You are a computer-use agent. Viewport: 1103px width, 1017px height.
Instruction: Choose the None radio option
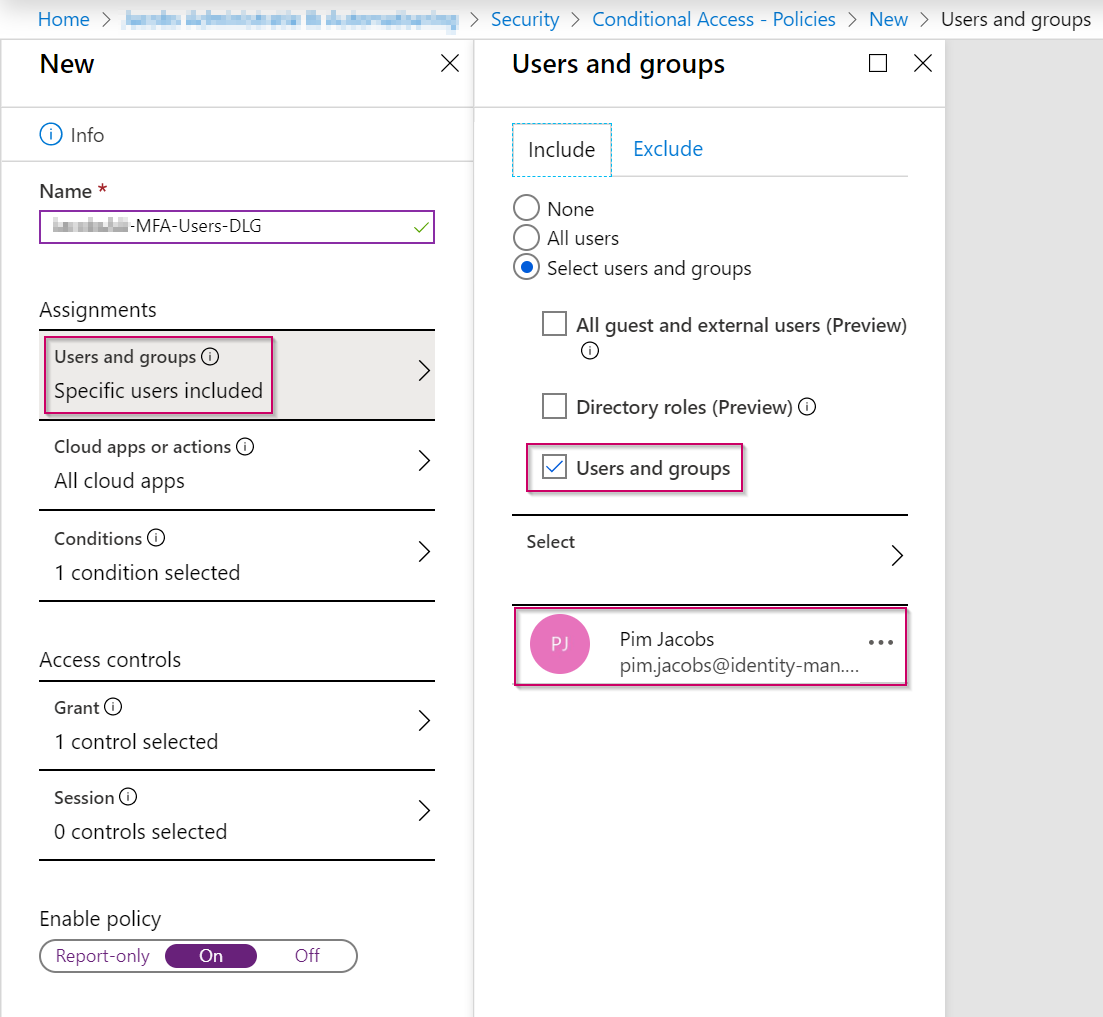[x=526, y=207]
